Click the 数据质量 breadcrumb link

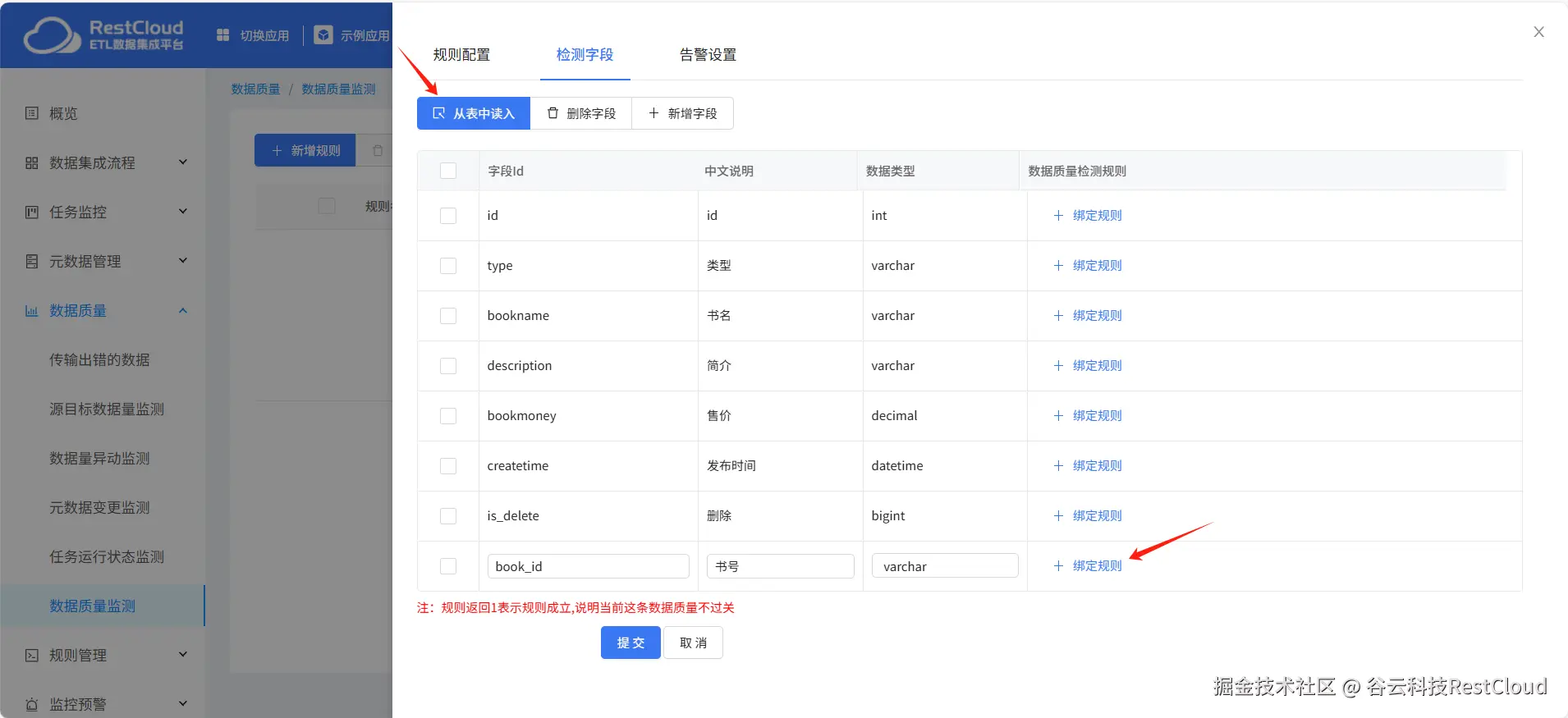(x=255, y=89)
